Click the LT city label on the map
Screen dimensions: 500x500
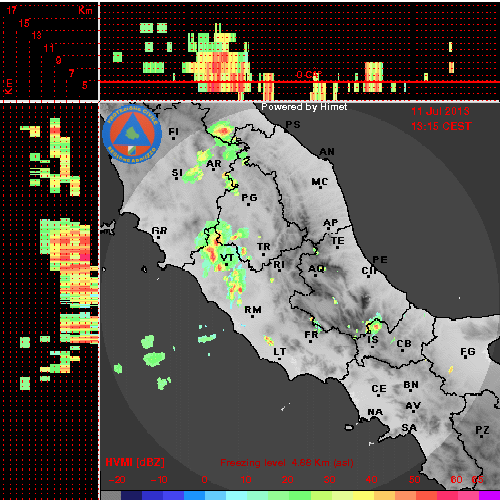[280, 352]
